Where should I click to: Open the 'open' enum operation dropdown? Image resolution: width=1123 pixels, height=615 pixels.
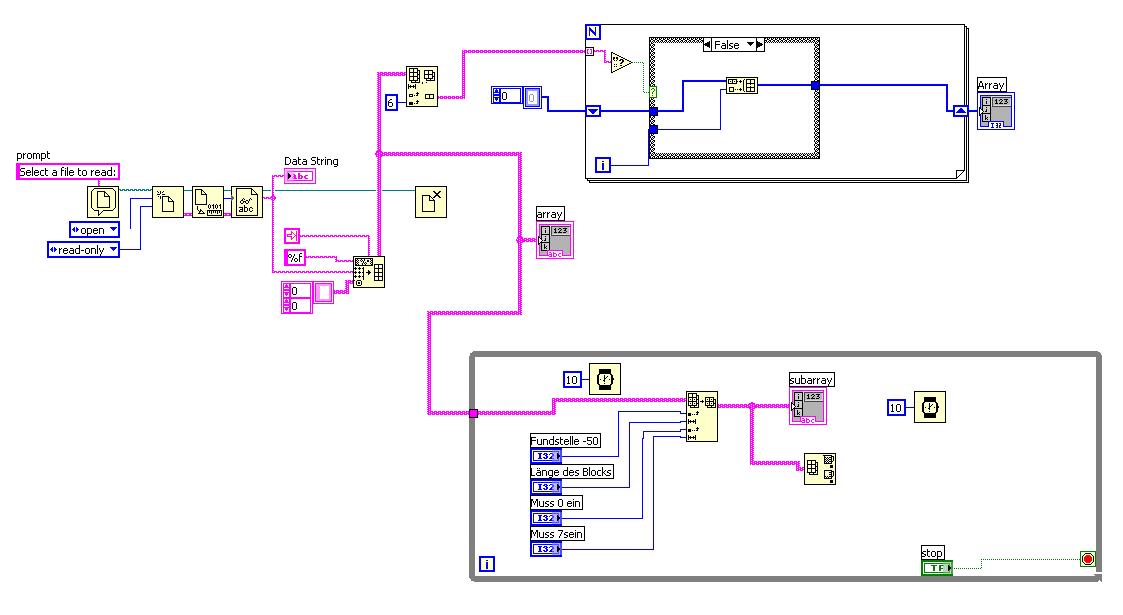tap(95, 230)
